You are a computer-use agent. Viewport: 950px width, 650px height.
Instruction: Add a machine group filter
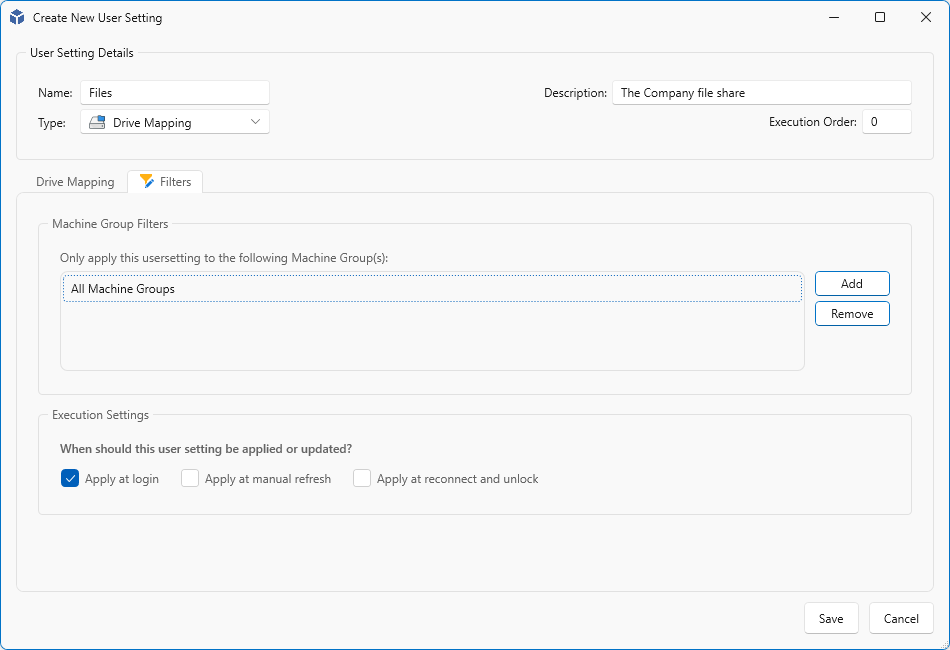point(851,283)
